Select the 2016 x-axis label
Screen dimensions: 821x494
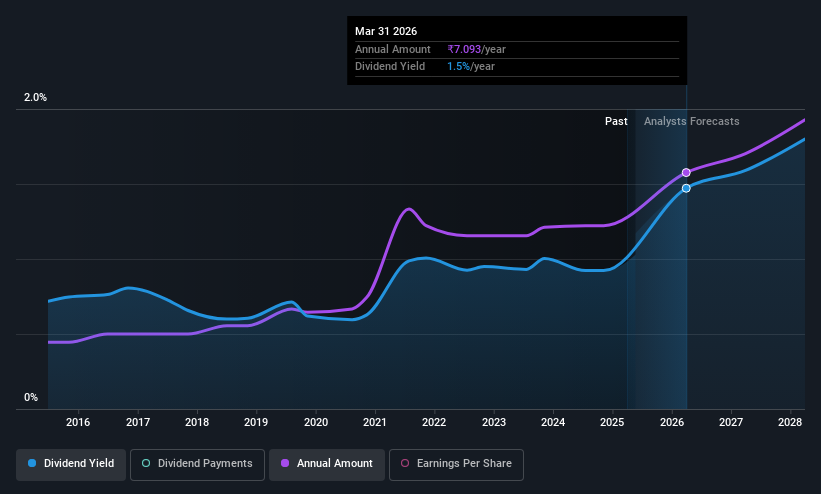tap(78, 422)
